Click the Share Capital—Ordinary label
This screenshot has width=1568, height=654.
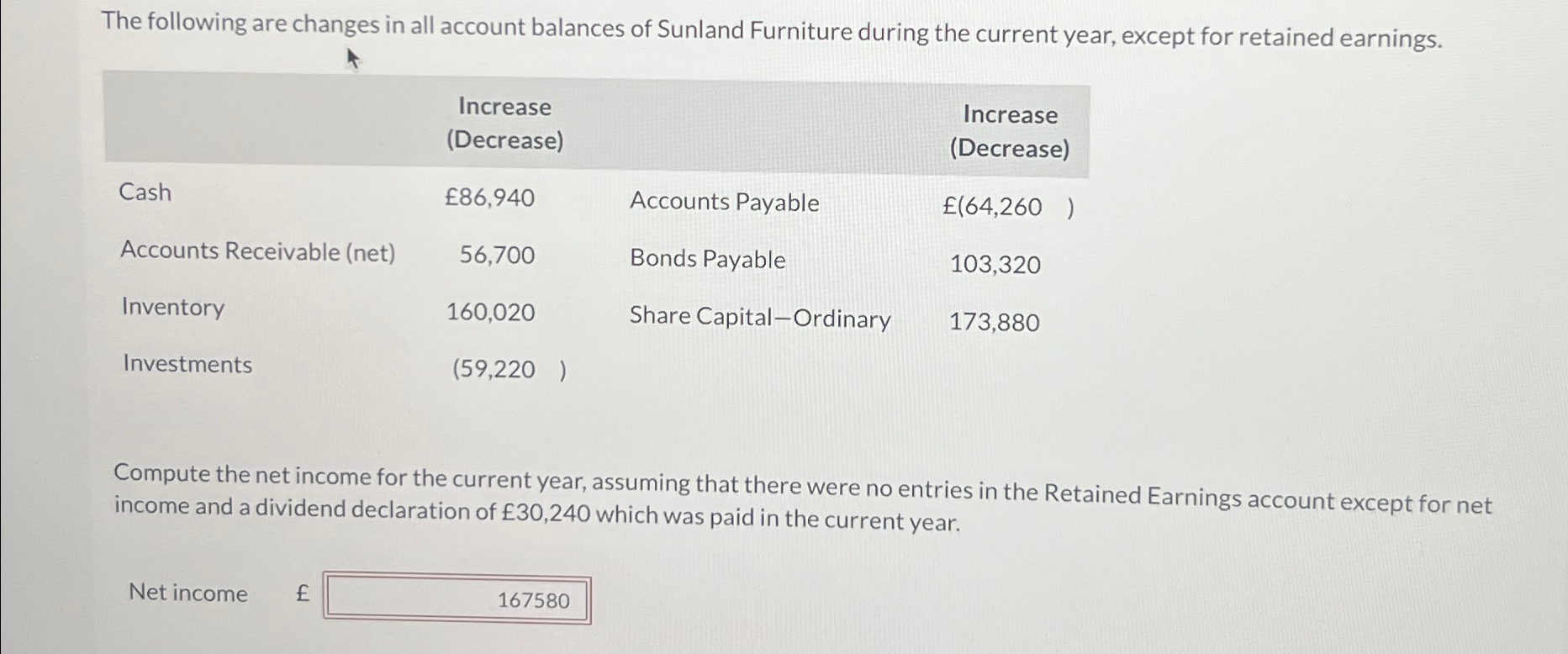(x=759, y=319)
